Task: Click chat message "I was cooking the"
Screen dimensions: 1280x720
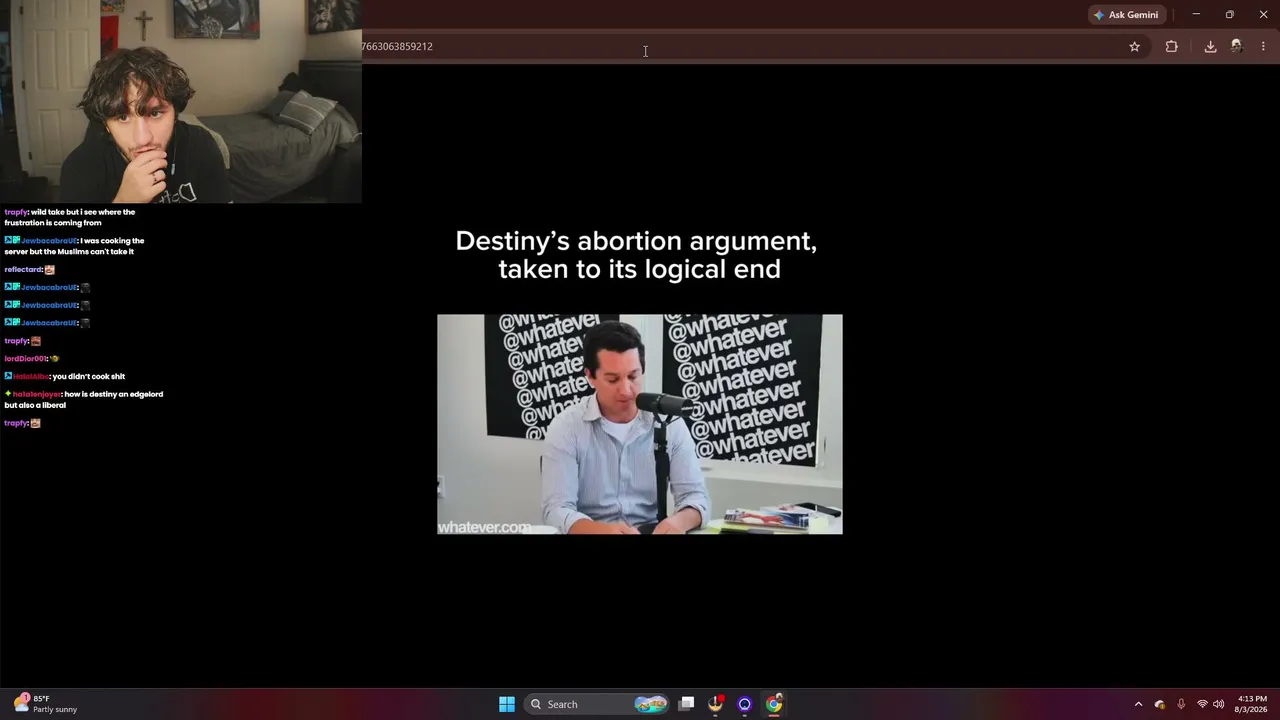Action: (x=112, y=241)
